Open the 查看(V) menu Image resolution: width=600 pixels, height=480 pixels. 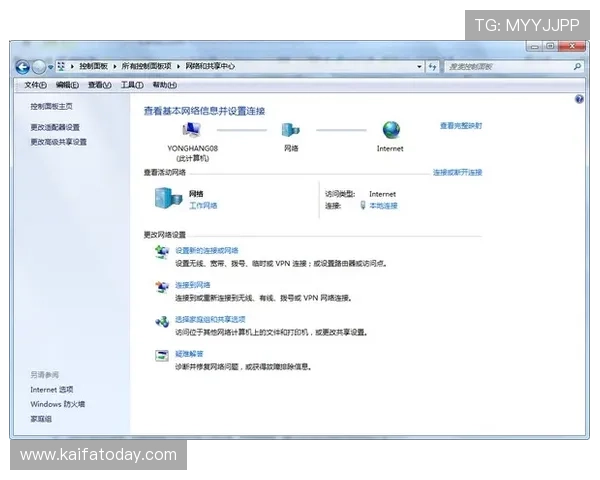(99, 85)
